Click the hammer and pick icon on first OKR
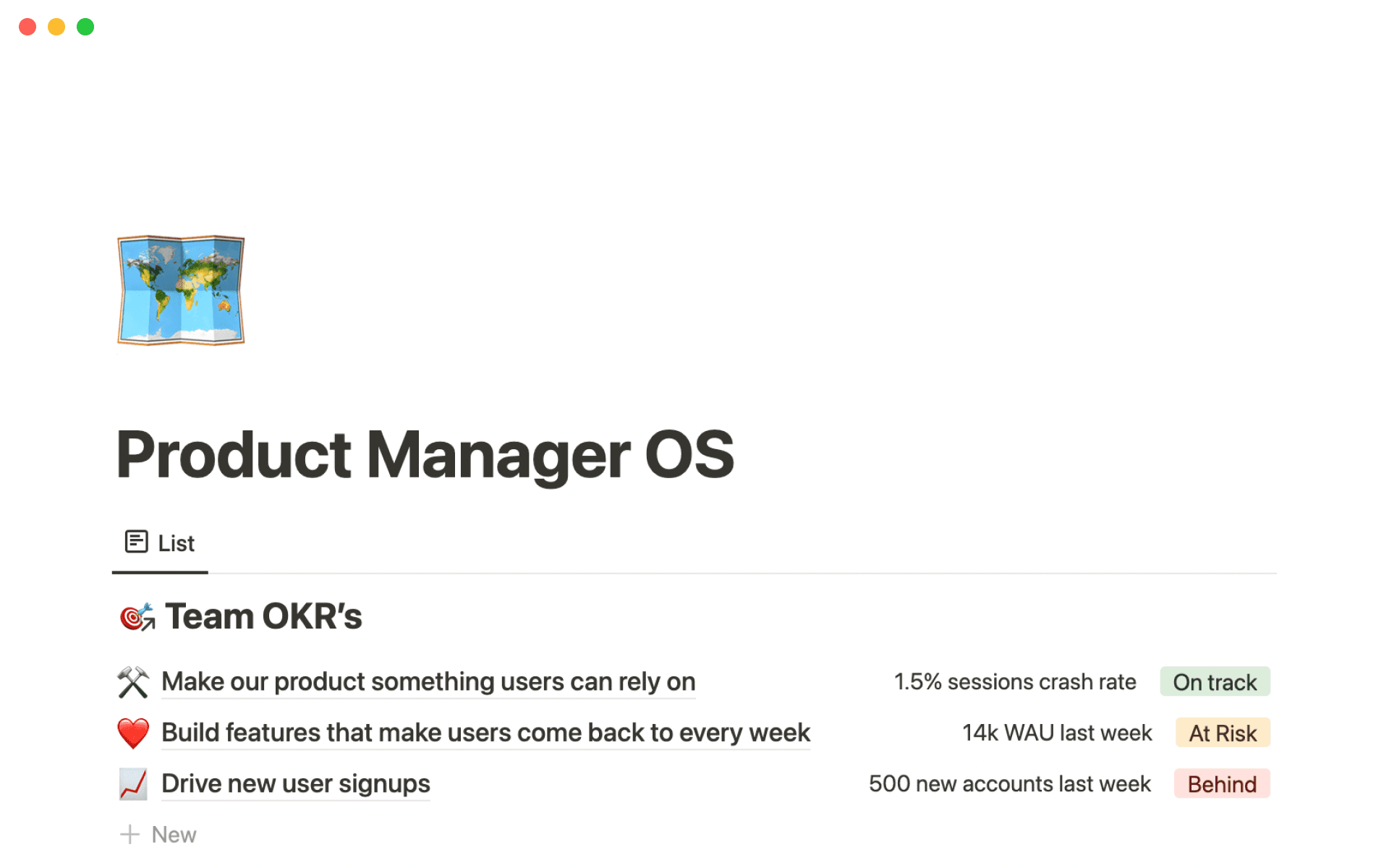The width and height of the screenshot is (1389, 868). 133,681
